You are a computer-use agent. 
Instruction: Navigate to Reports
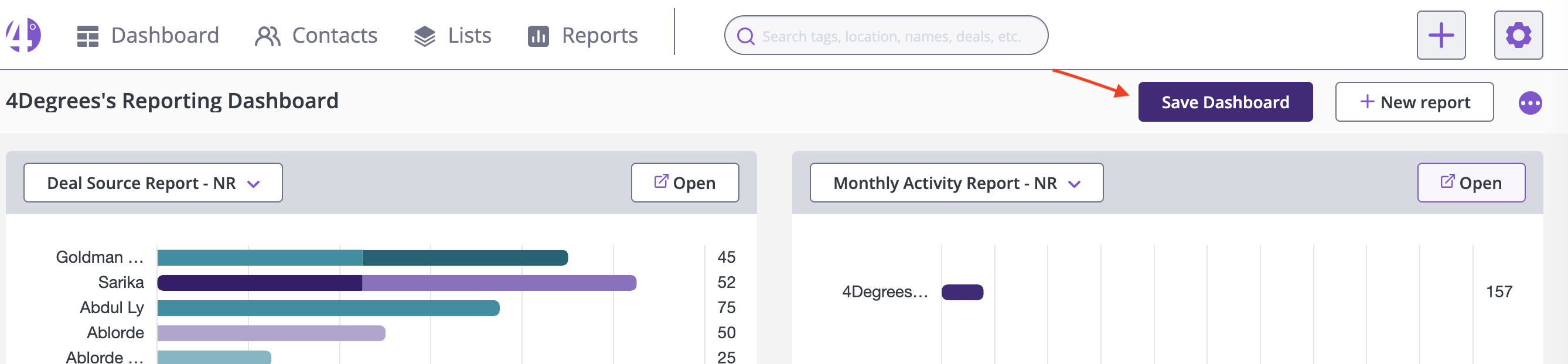[x=582, y=35]
